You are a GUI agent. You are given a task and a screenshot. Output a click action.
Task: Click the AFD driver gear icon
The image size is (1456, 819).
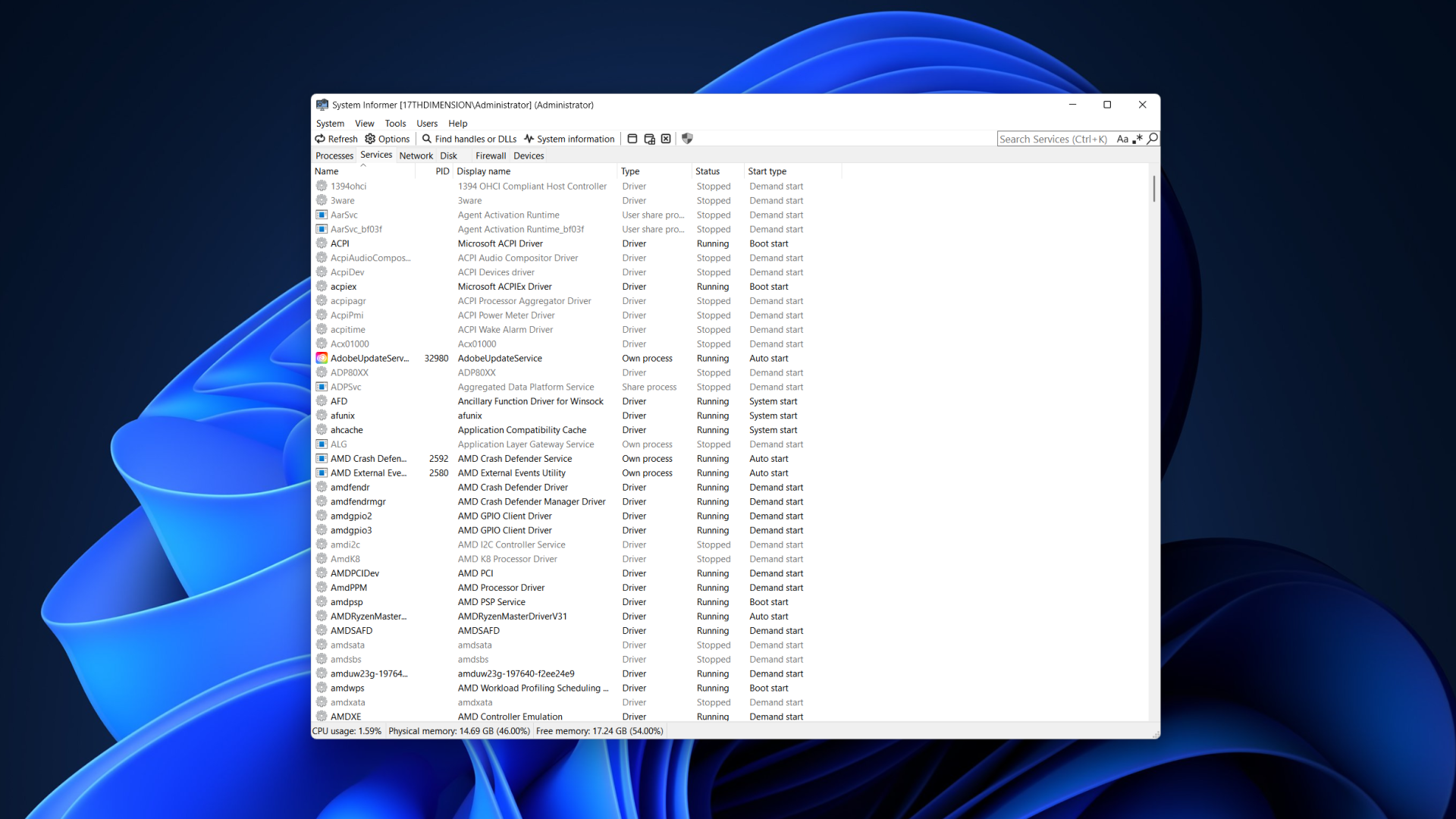click(x=322, y=401)
